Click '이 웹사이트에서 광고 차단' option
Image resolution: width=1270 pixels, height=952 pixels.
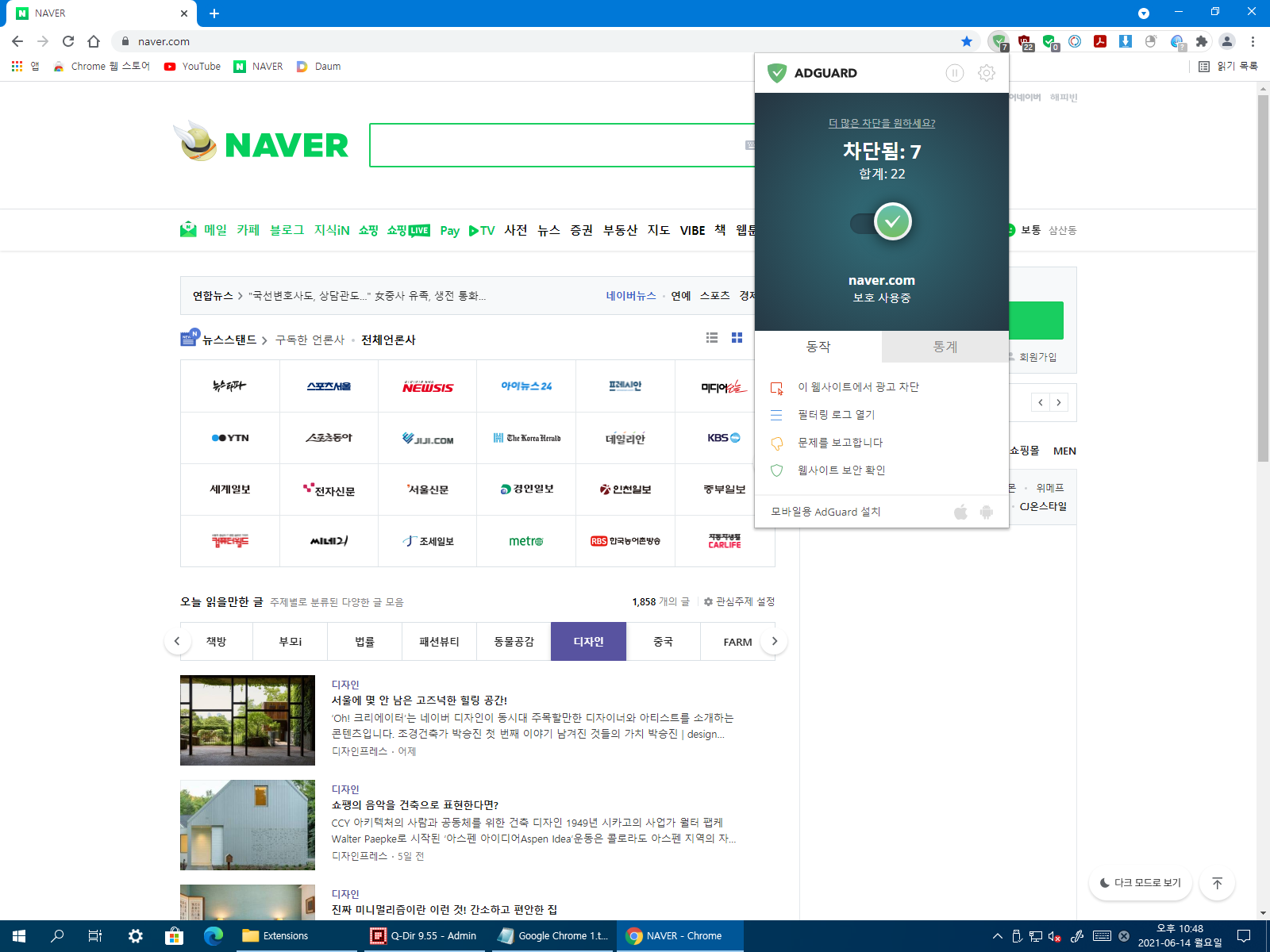coord(858,387)
